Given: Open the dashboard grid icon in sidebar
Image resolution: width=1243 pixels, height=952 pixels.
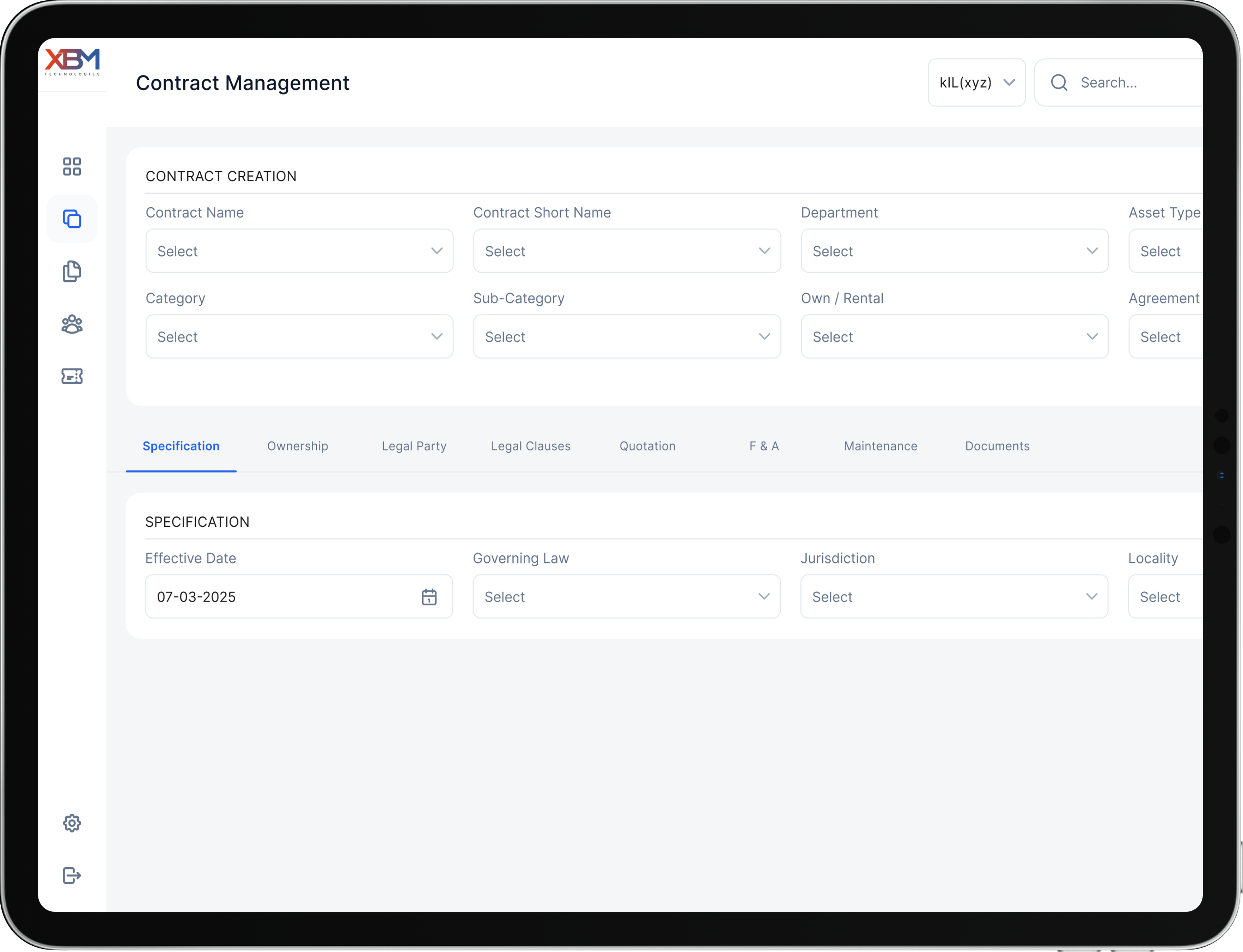Looking at the screenshot, I should pos(72,166).
